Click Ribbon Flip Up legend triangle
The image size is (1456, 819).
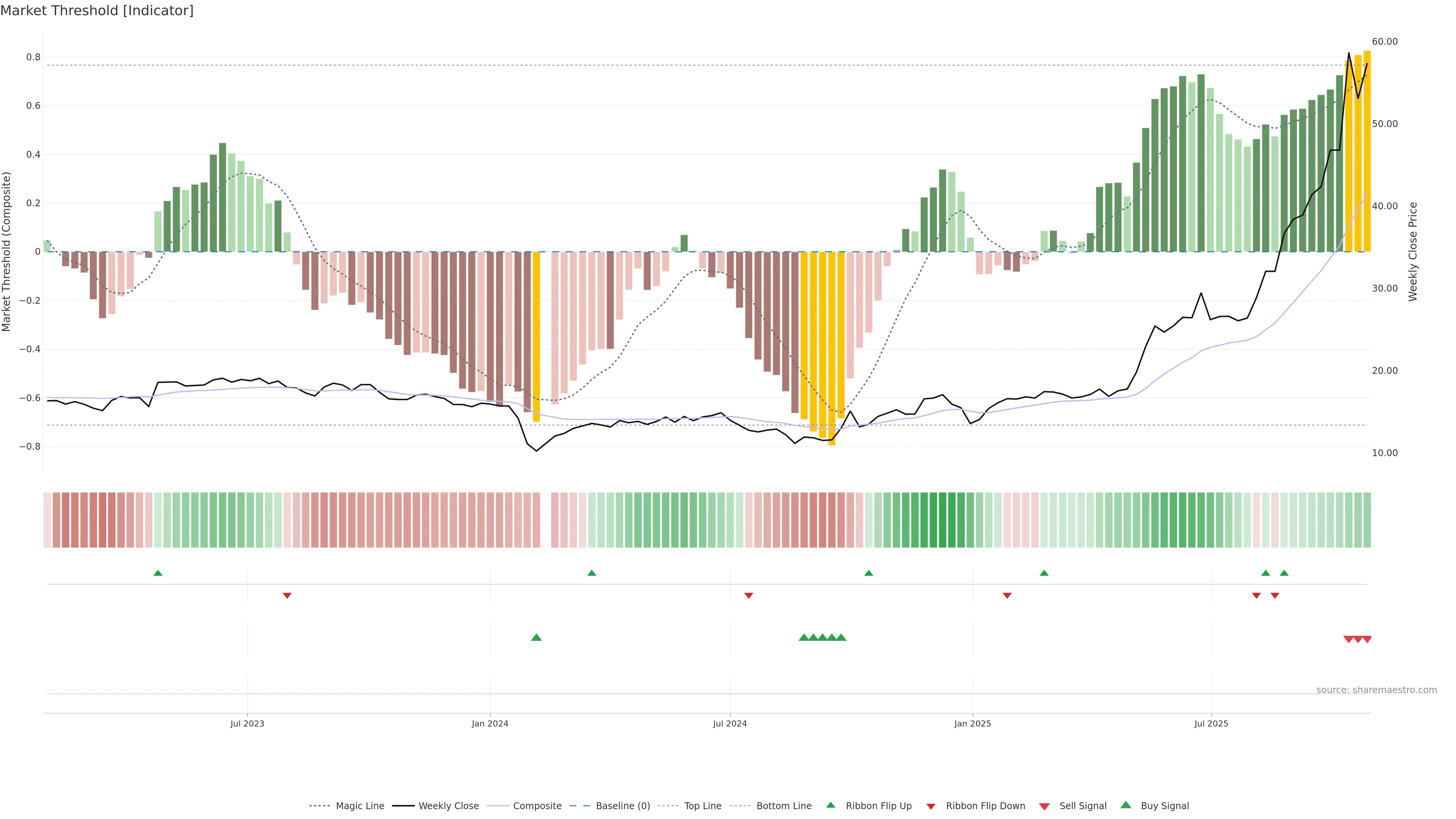(831, 805)
